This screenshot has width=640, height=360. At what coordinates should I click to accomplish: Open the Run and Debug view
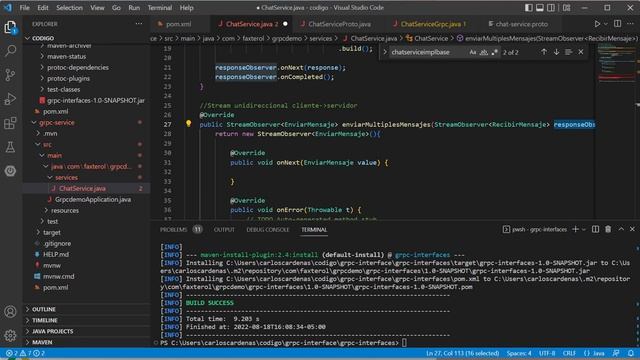(x=10, y=99)
